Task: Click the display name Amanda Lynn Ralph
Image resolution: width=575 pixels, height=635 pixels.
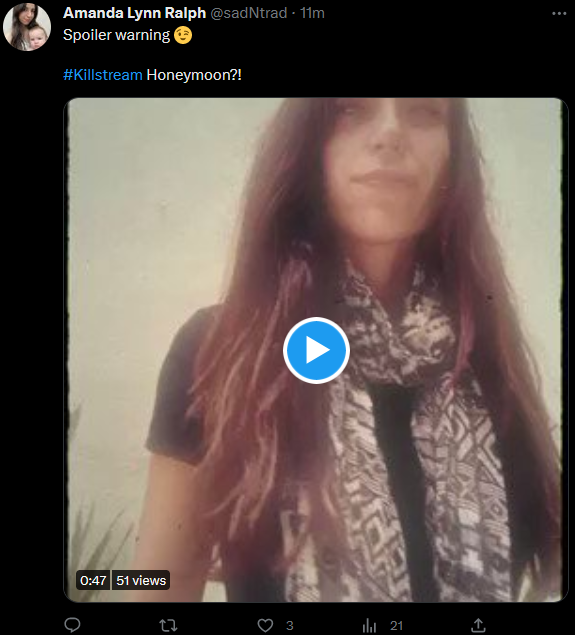Action: tap(134, 13)
